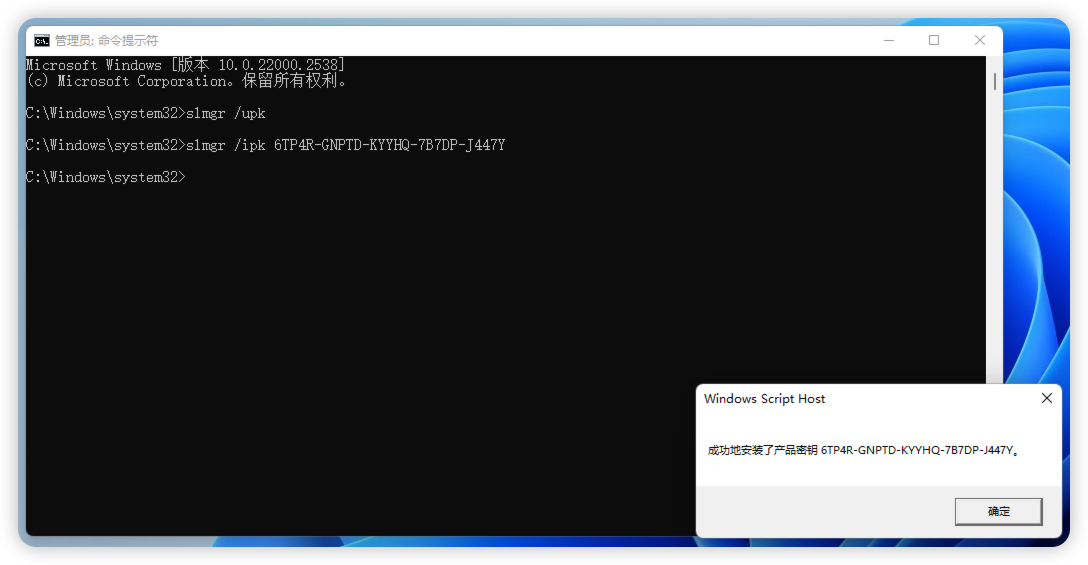
Task: Click the command prompt icon in the title bar
Action: (42, 40)
